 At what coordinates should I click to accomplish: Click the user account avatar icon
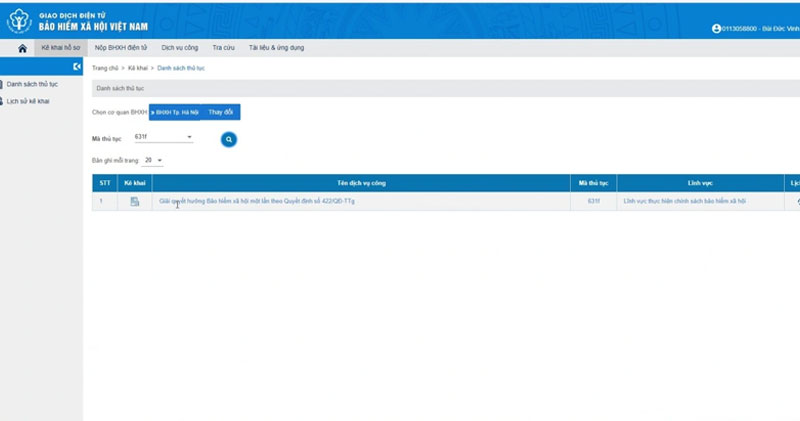click(716, 29)
